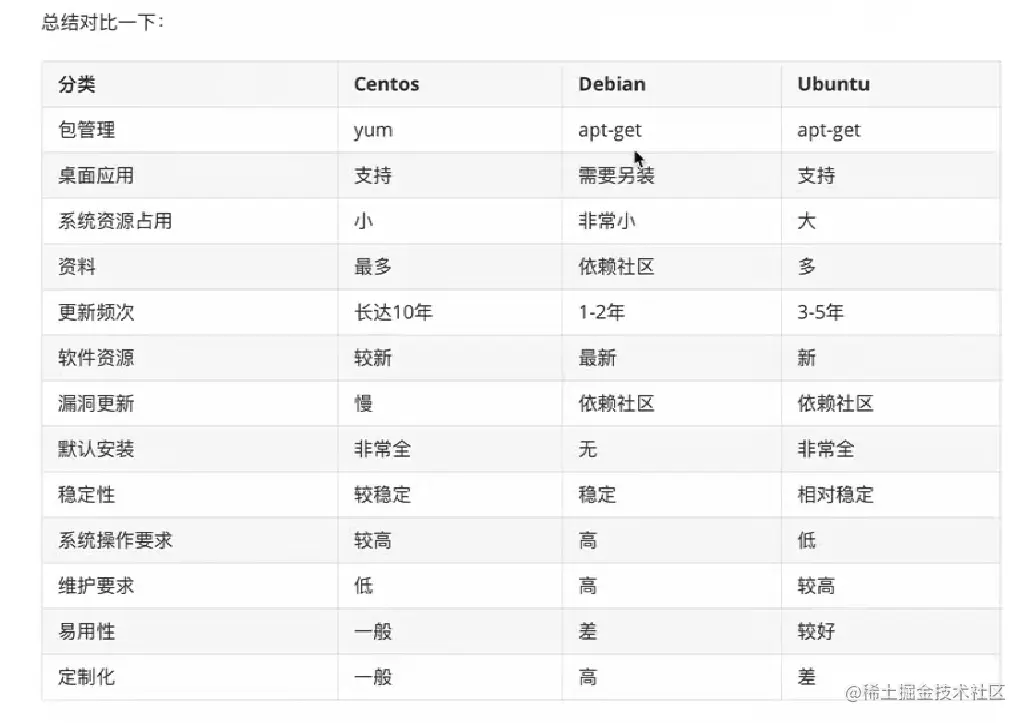Click the 定制化 row label

click(87, 677)
